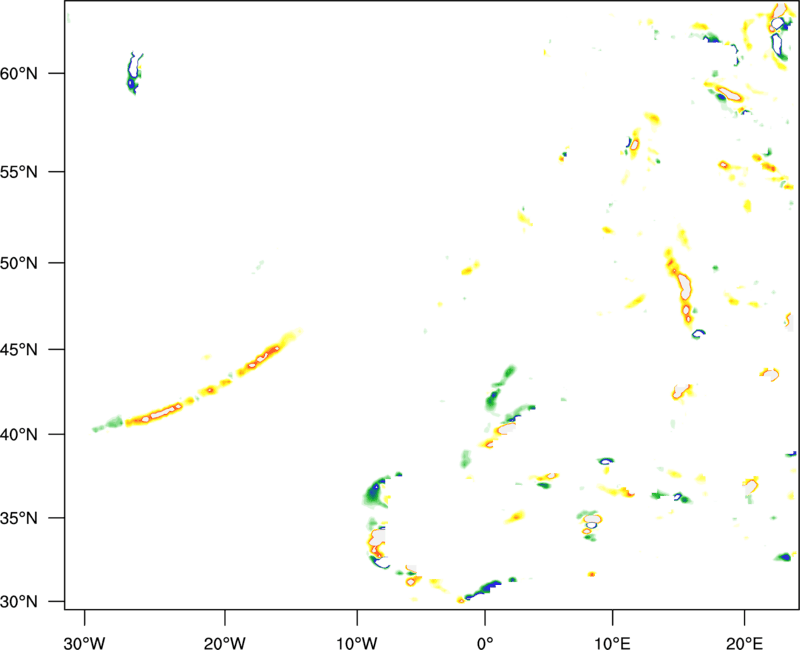
Task: Click the 30°N latitude label
Action: click(19, 602)
